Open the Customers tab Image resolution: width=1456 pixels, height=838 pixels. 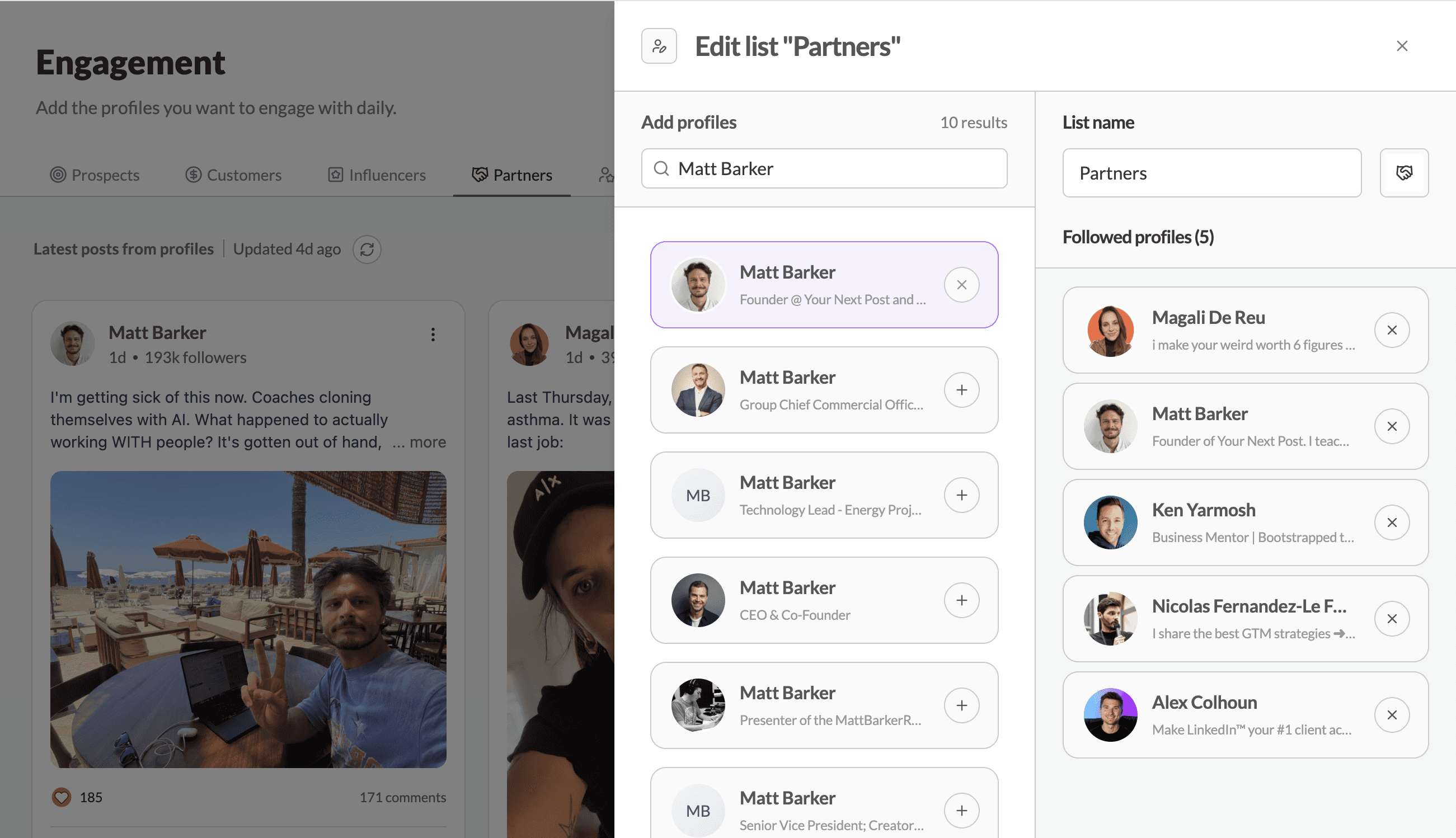233,175
